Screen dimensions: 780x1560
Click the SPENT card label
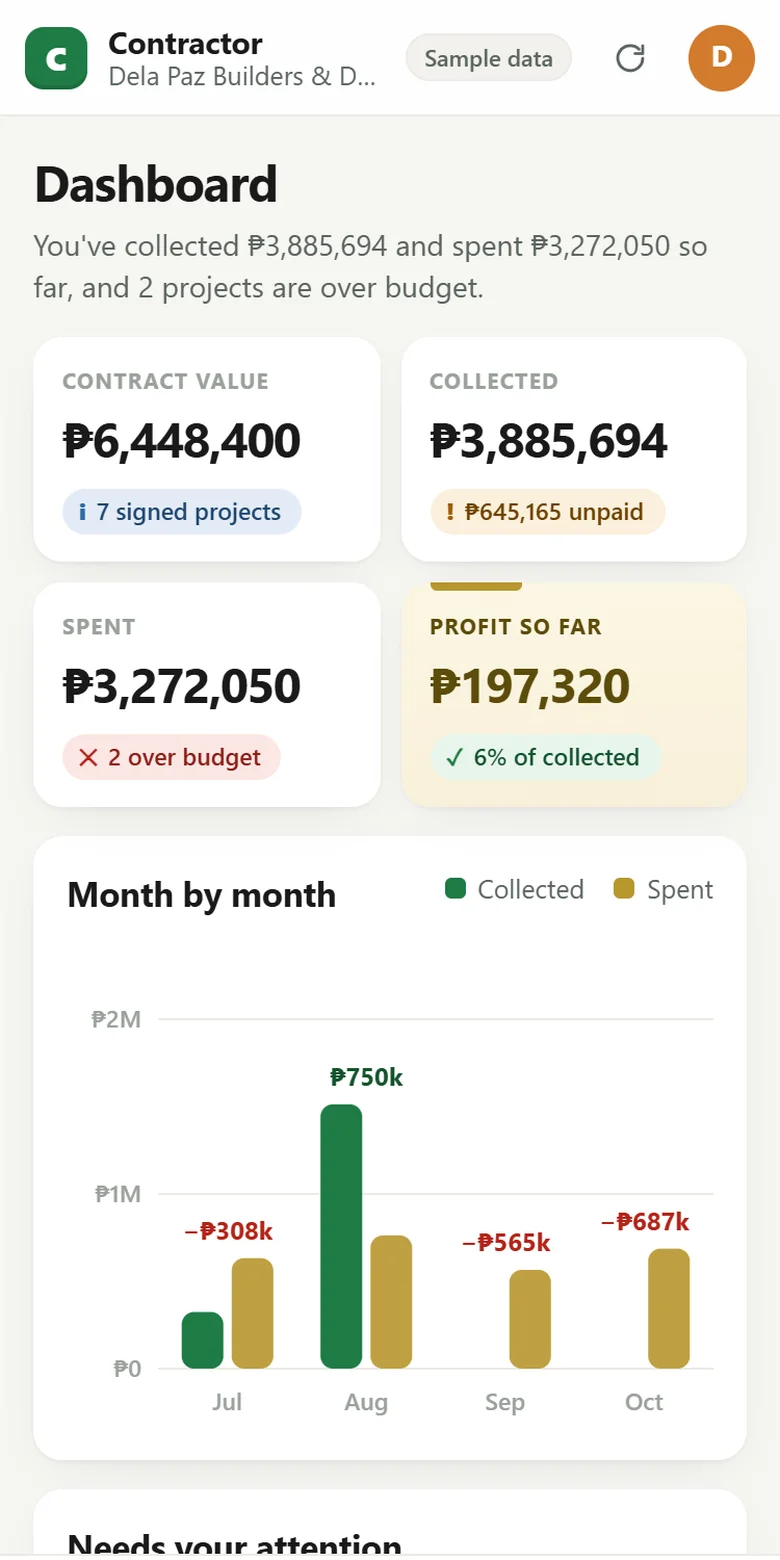pos(98,627)
